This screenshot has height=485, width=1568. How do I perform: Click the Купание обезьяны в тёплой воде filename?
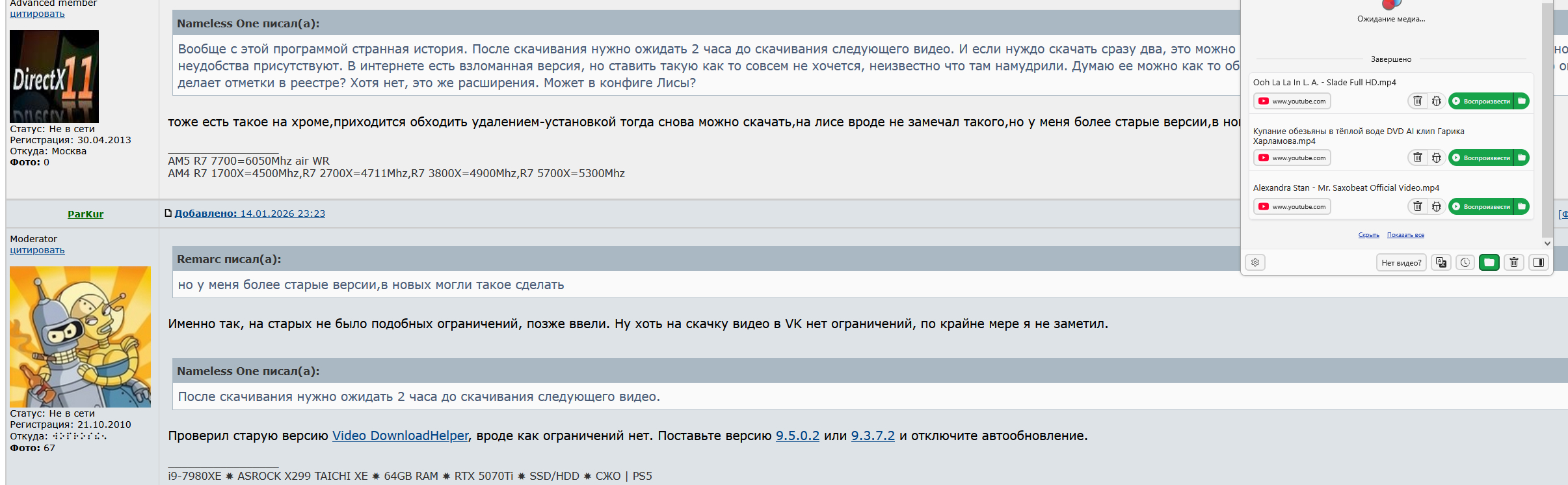[x=1359, y=136]
